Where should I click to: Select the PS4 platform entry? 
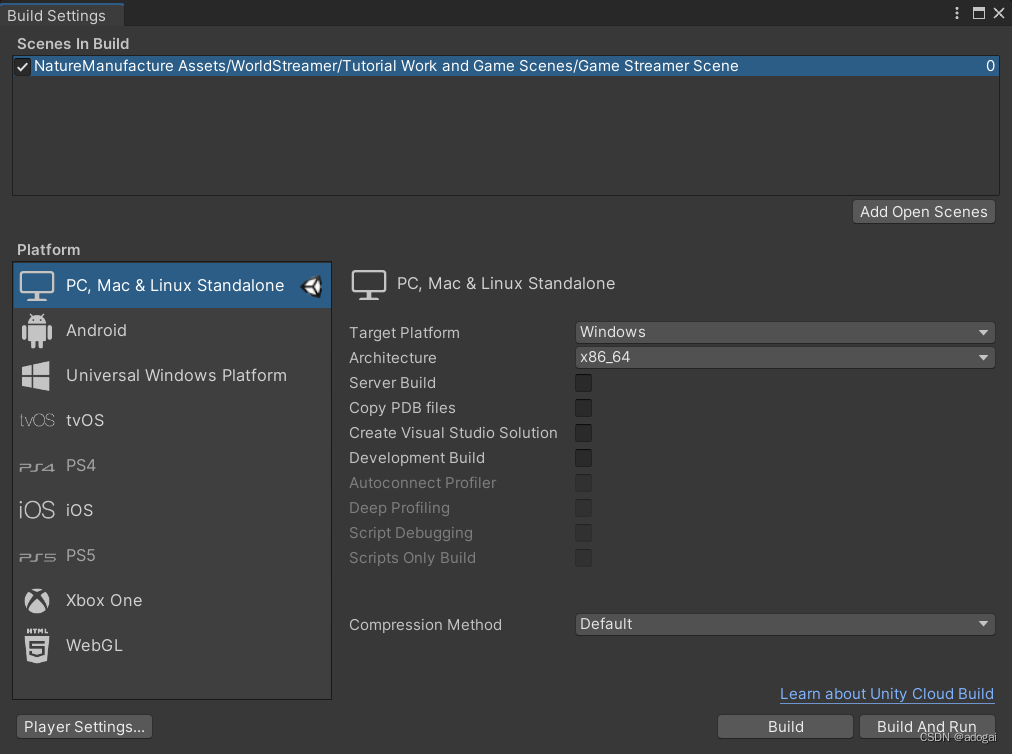click(x=172, y=465)
